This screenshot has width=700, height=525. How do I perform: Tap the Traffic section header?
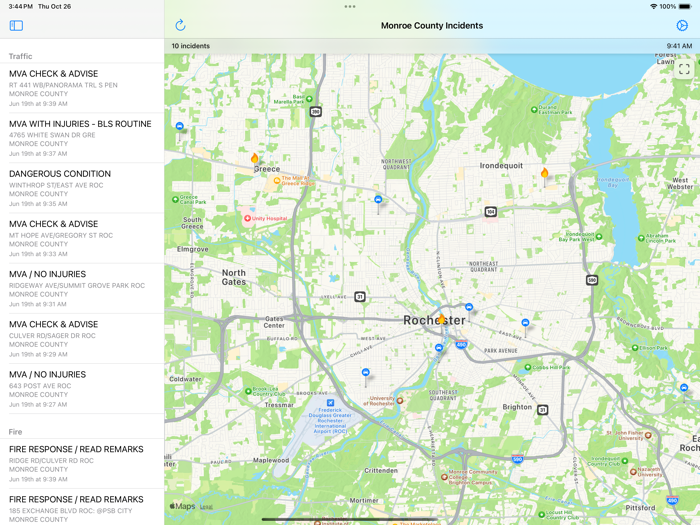click(21, 56)
